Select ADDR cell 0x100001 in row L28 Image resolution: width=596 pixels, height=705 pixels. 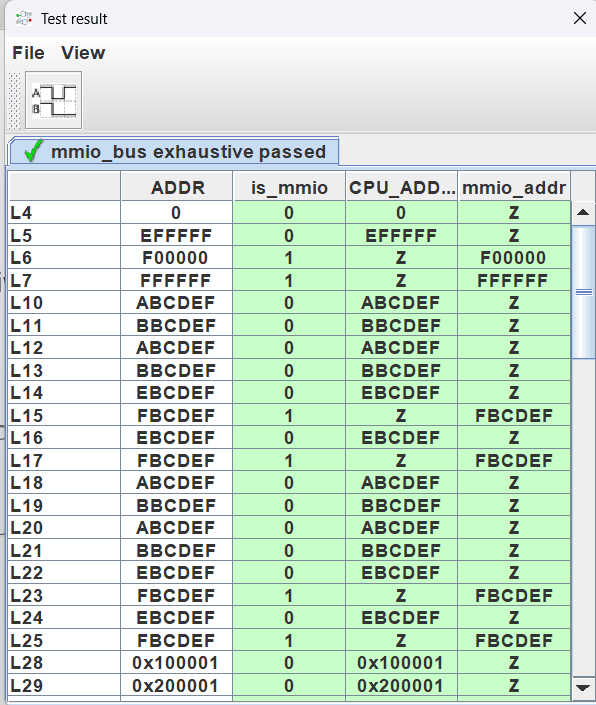pos(177,662)
